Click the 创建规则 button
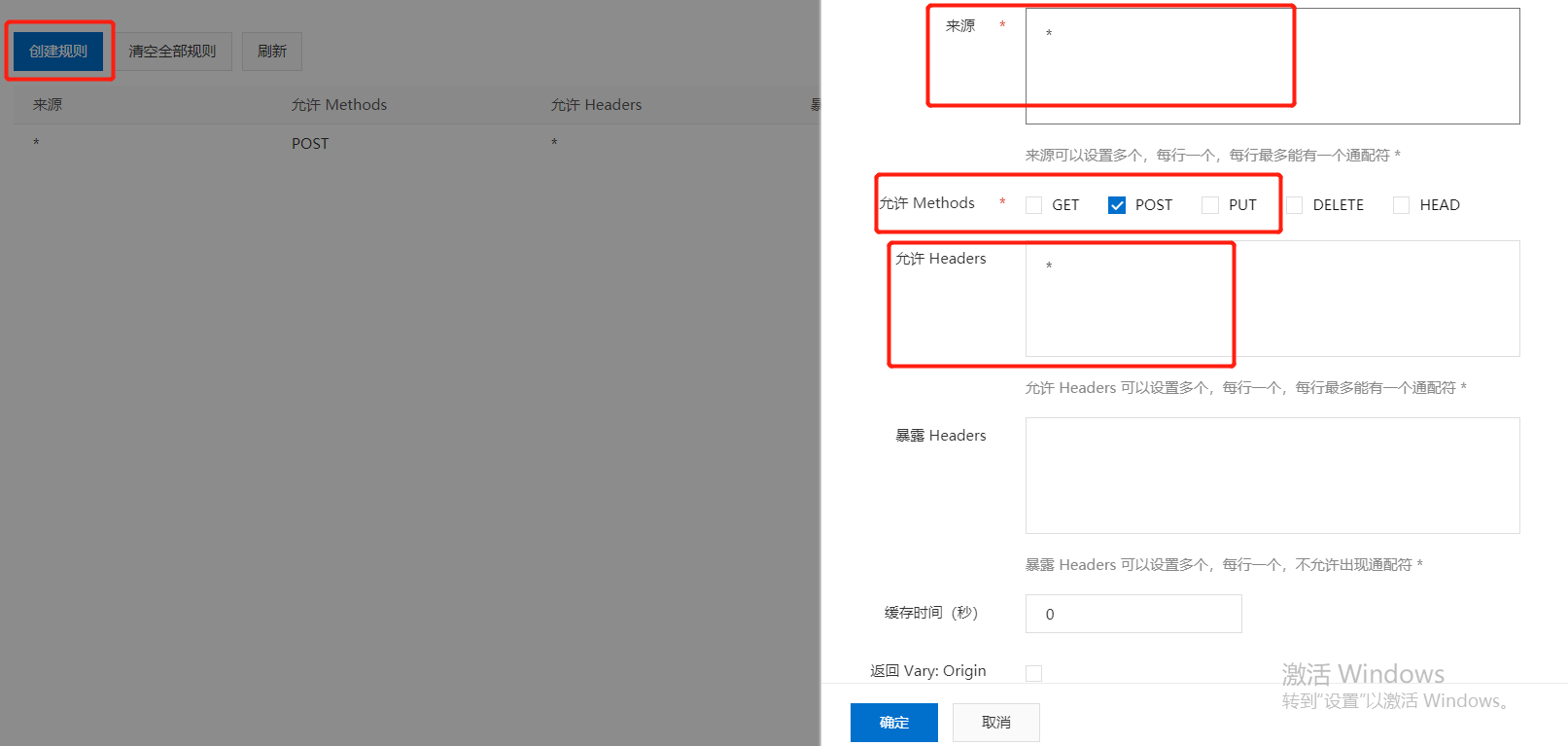Image resolution: width=1568 pixels, height=746 pixels. pos(58,52)
